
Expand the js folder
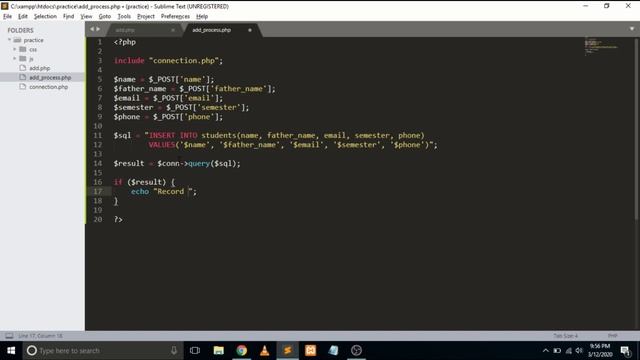[x=15, y=59]
